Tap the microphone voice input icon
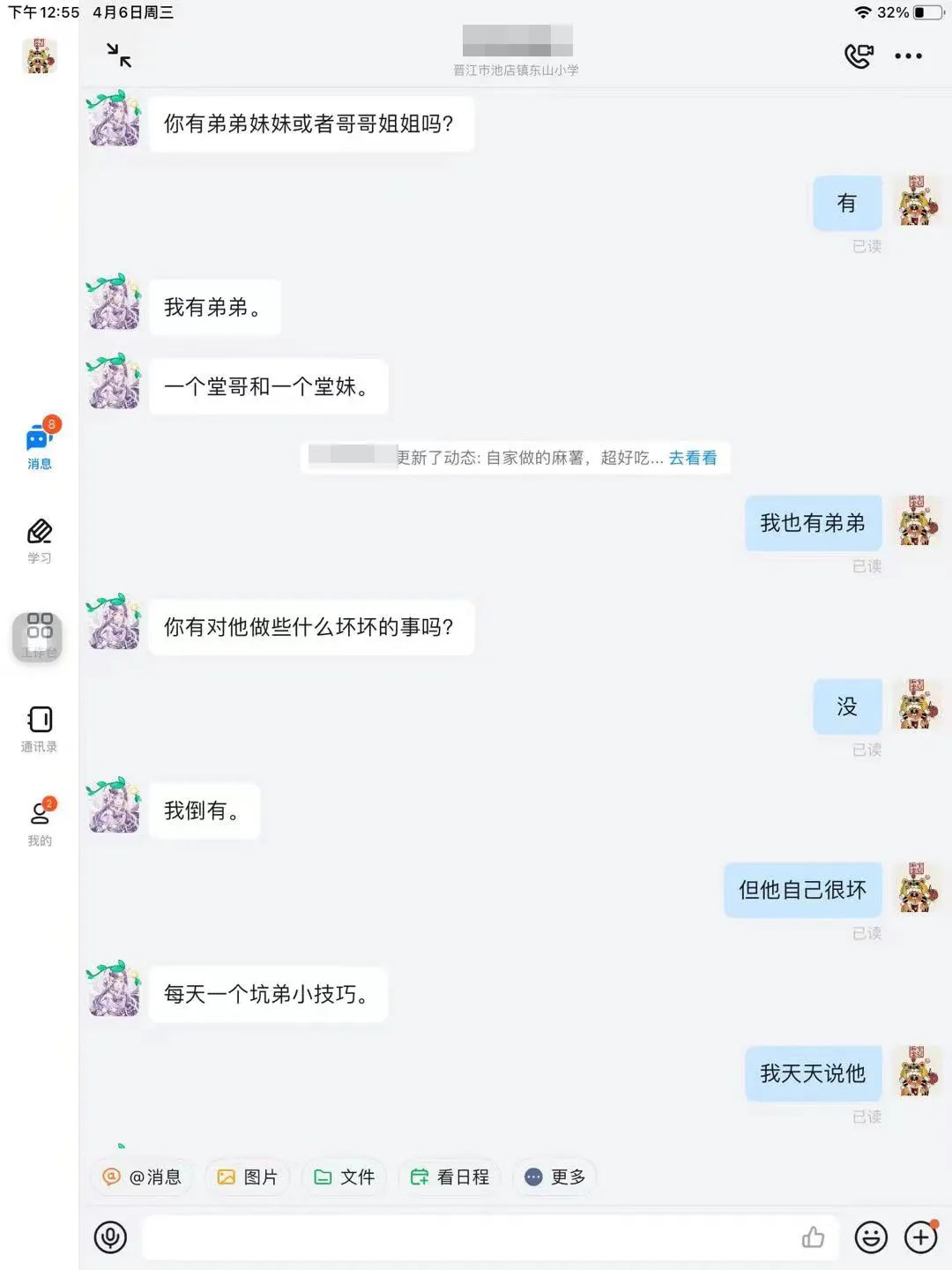The height and width of the screenshot is (1270, 952). (110, 1237)
